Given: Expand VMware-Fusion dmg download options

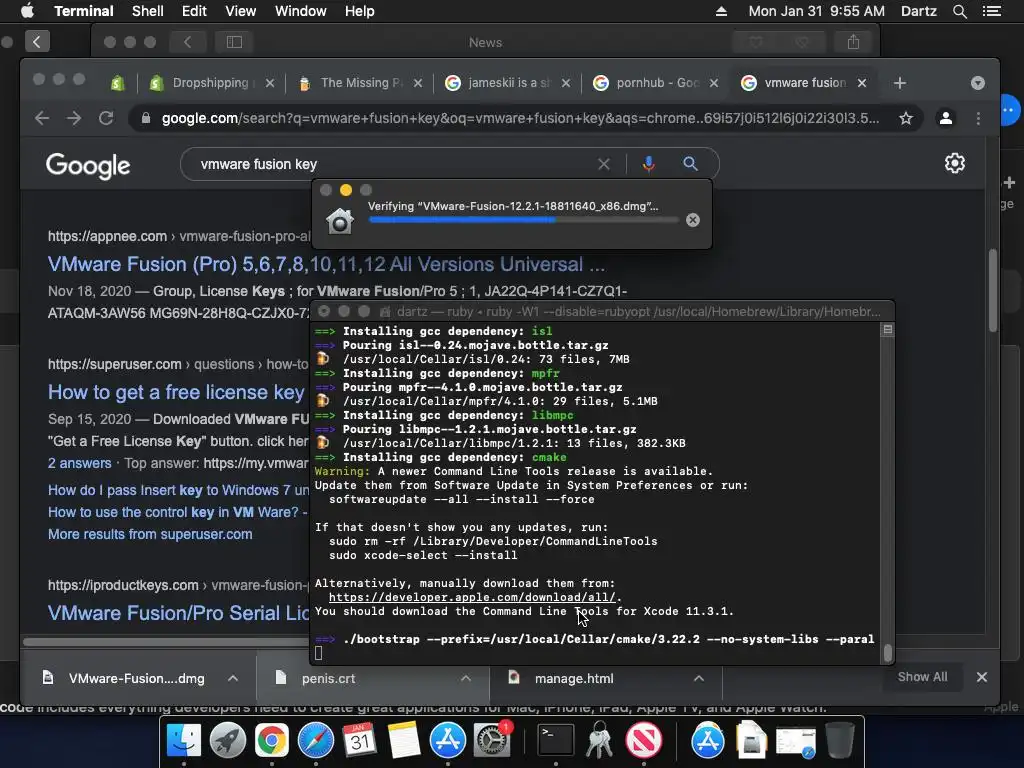Looking at the screenshot, I should click(x=232, y=679).
